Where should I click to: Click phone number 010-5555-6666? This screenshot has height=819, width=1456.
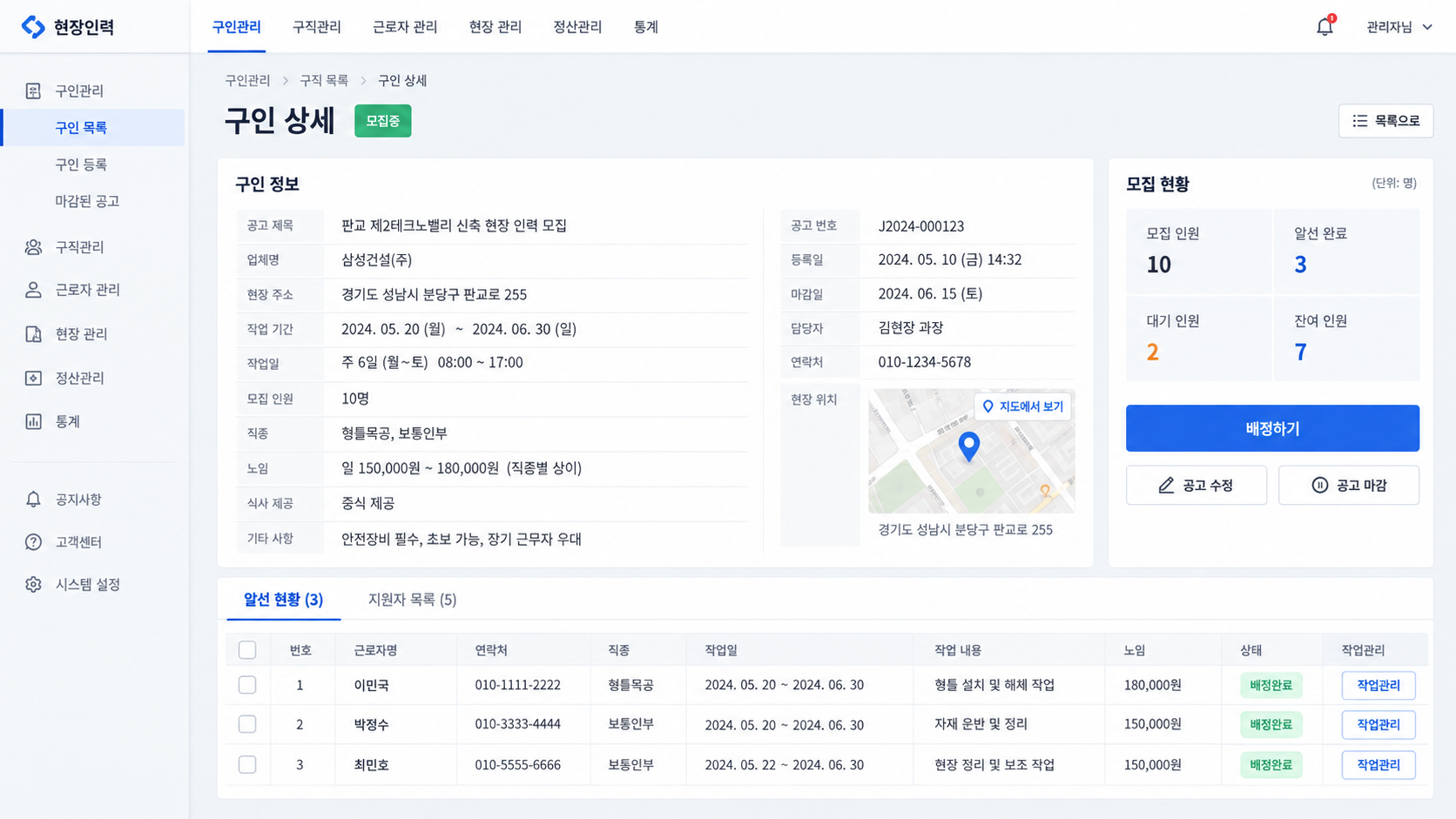pyautogui.click(x=517, y=764)
